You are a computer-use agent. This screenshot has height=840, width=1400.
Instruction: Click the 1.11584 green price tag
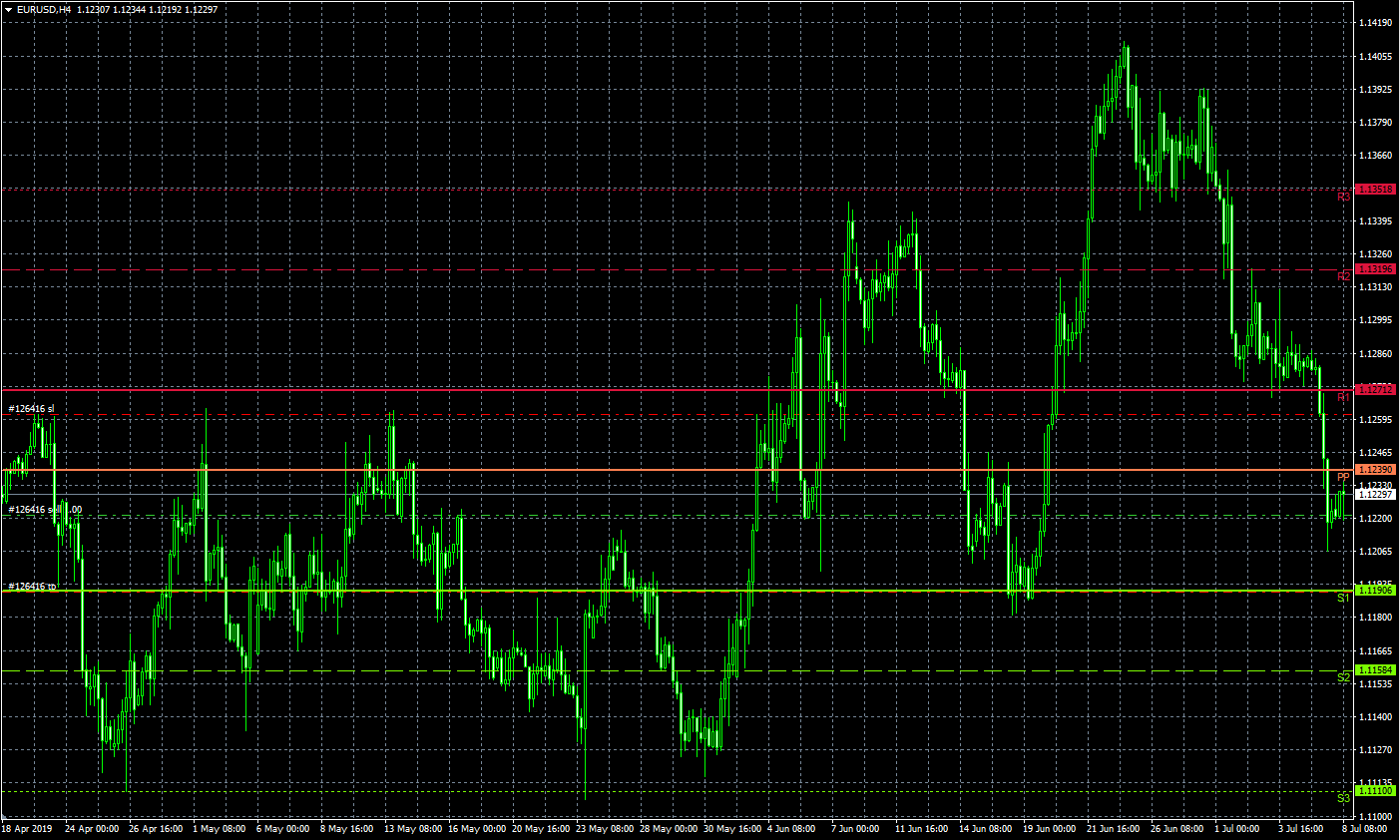tap(1376, 670)
